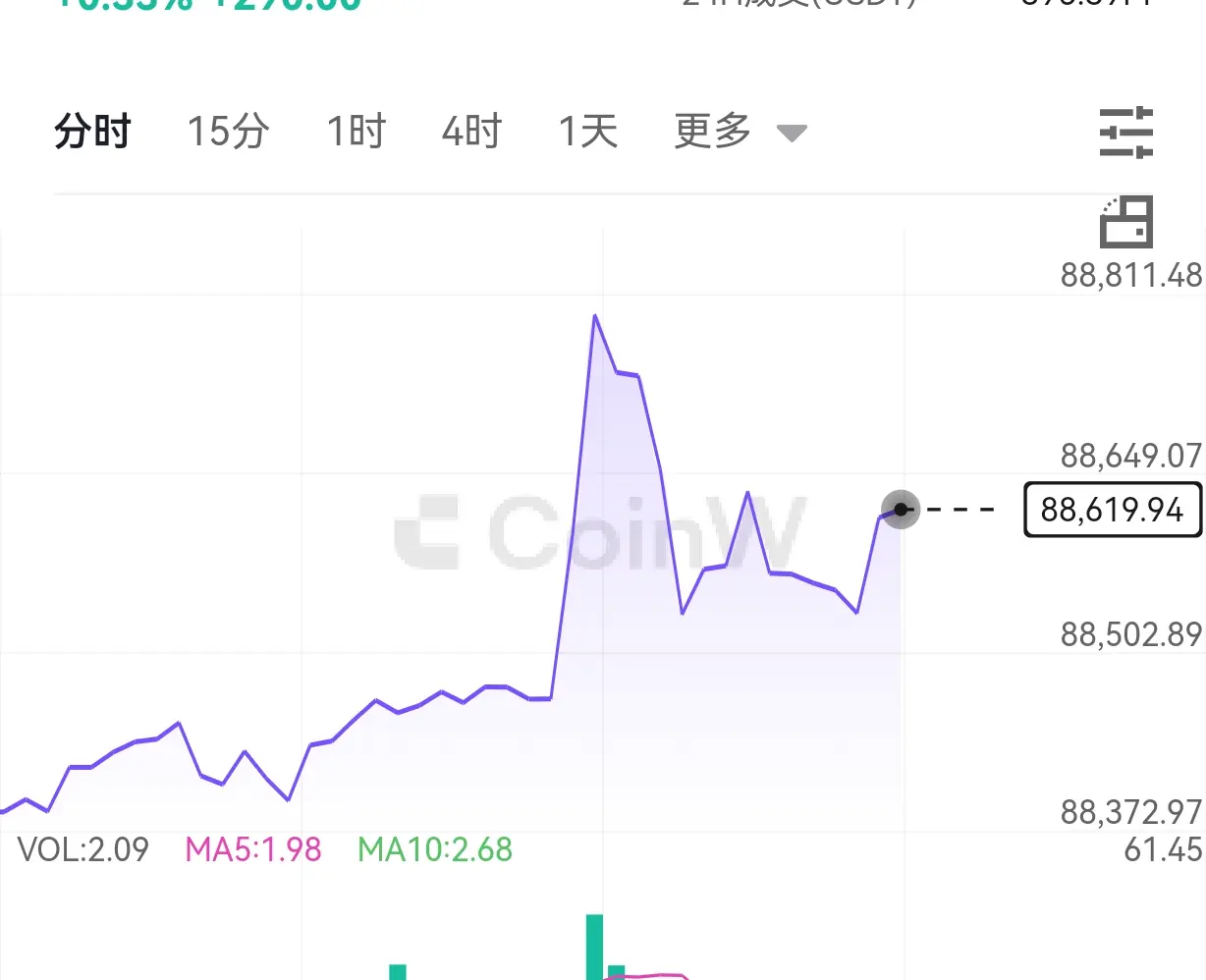The image size is (1206, 980).
Task: Click the highest peak of price line
Action: (595, 316)
